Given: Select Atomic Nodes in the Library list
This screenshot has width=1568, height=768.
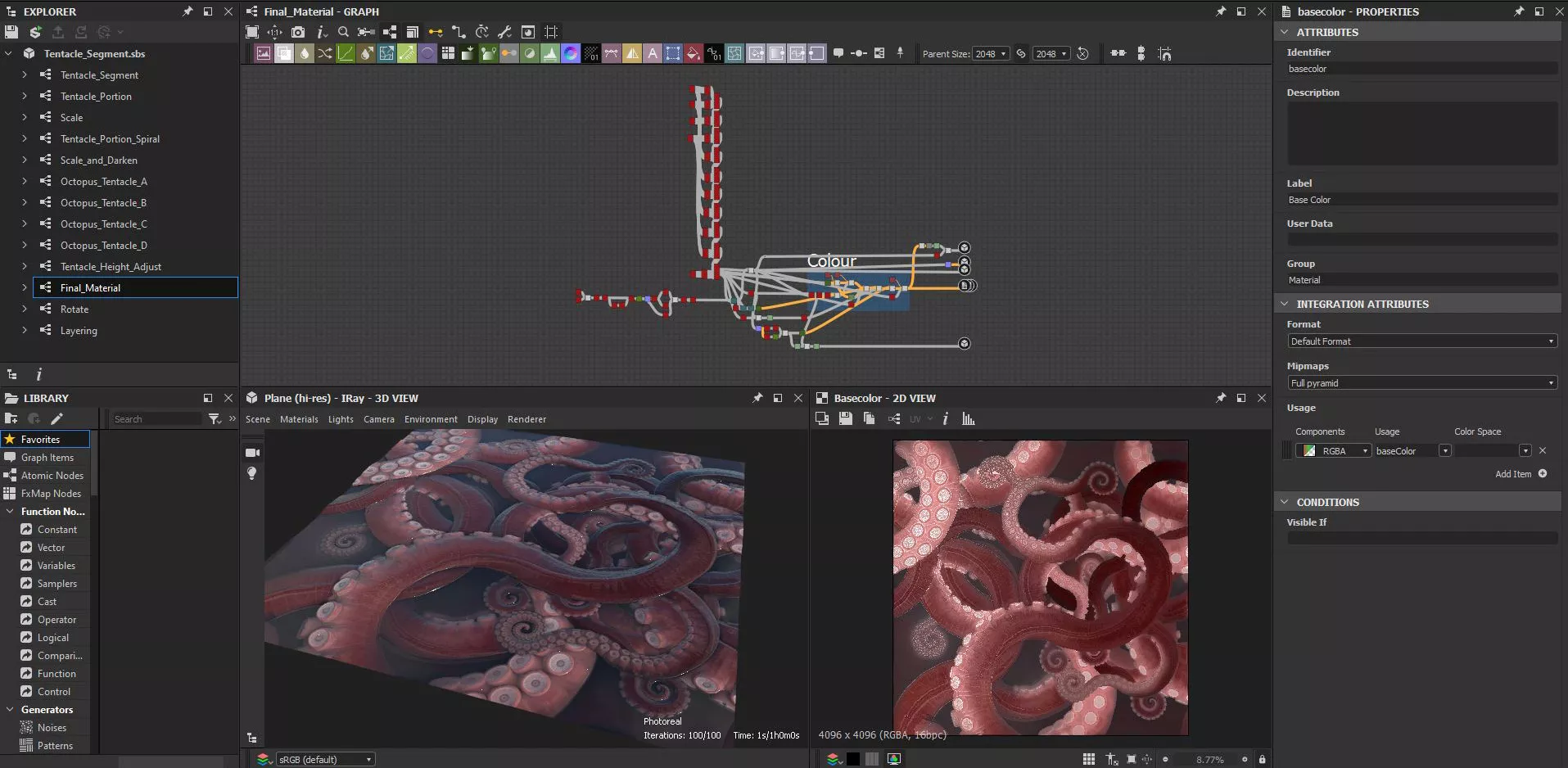Looking at the screenshot, I should [52, 476].
